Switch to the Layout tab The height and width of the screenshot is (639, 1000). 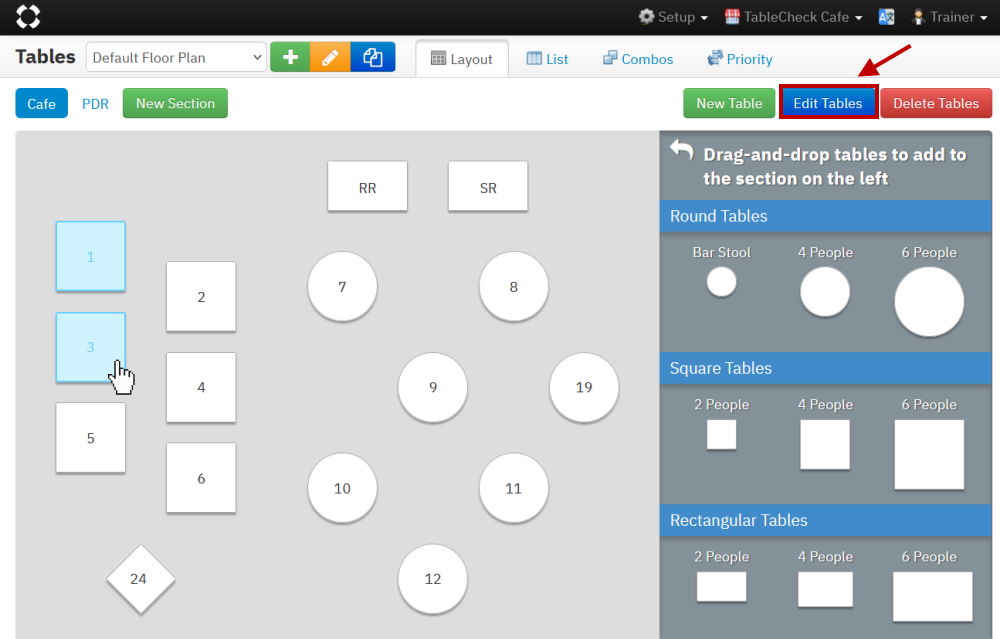(462, 59)
